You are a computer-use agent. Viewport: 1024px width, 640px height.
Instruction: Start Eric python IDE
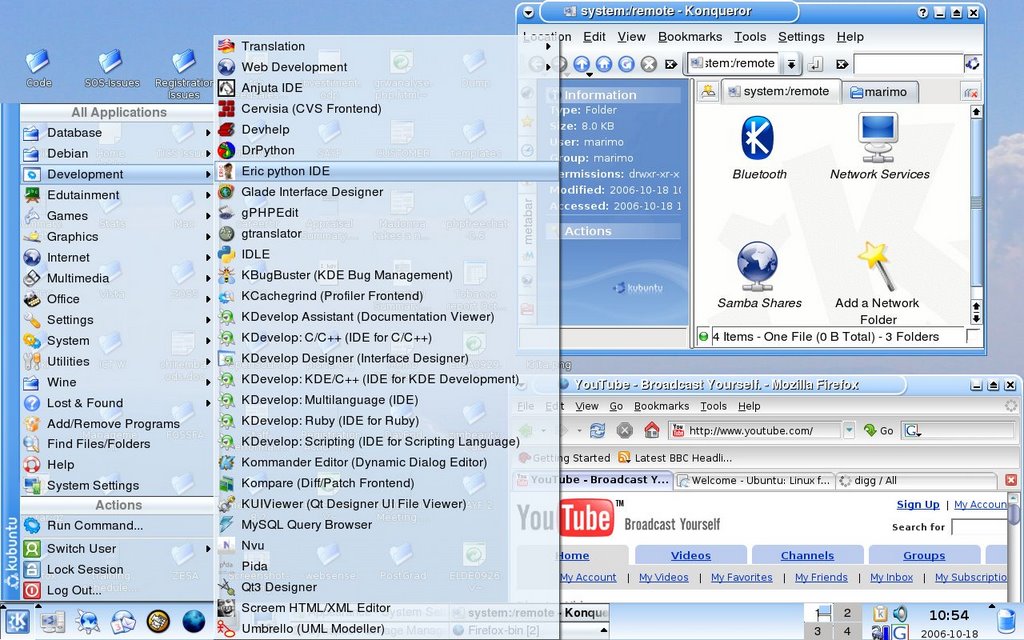[x=388, y=171]
